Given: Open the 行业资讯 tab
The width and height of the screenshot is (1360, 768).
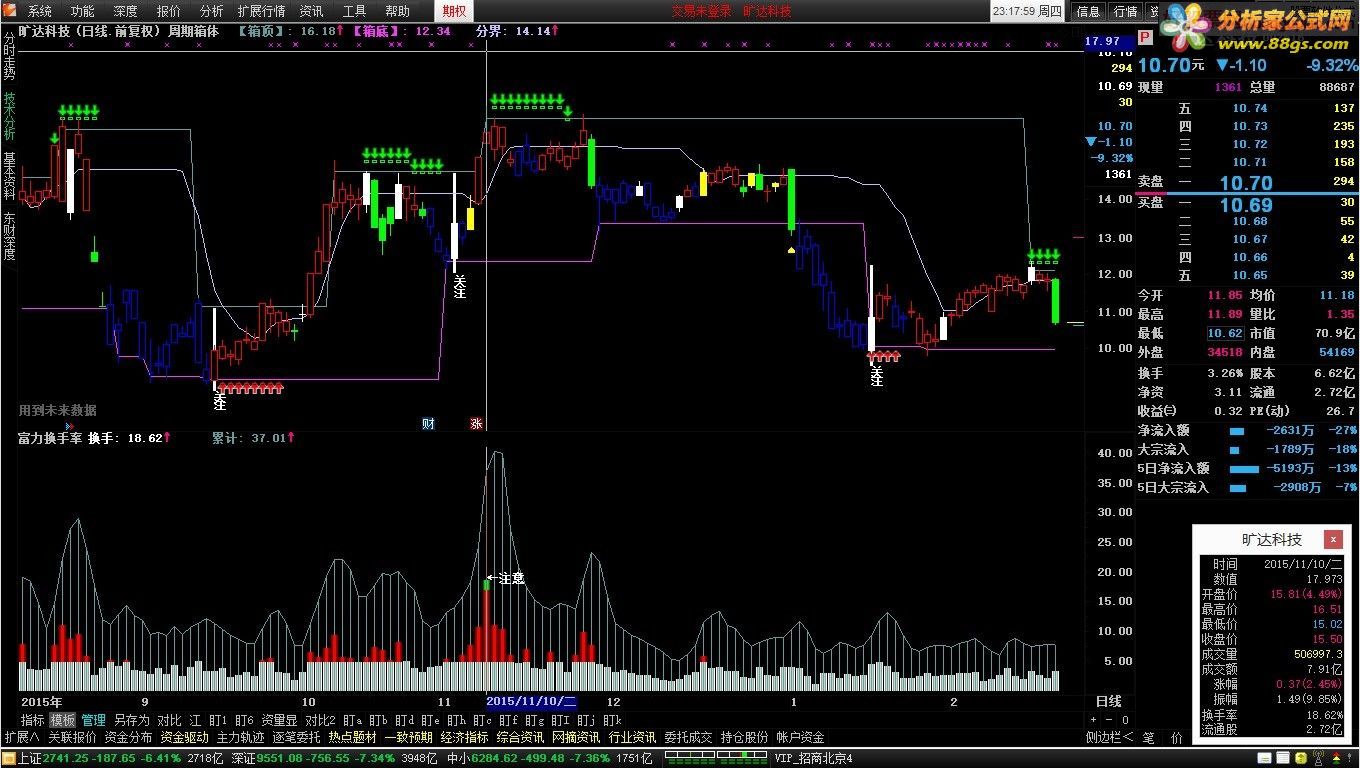Looking at the screenshot, I should tap(632, 738).
